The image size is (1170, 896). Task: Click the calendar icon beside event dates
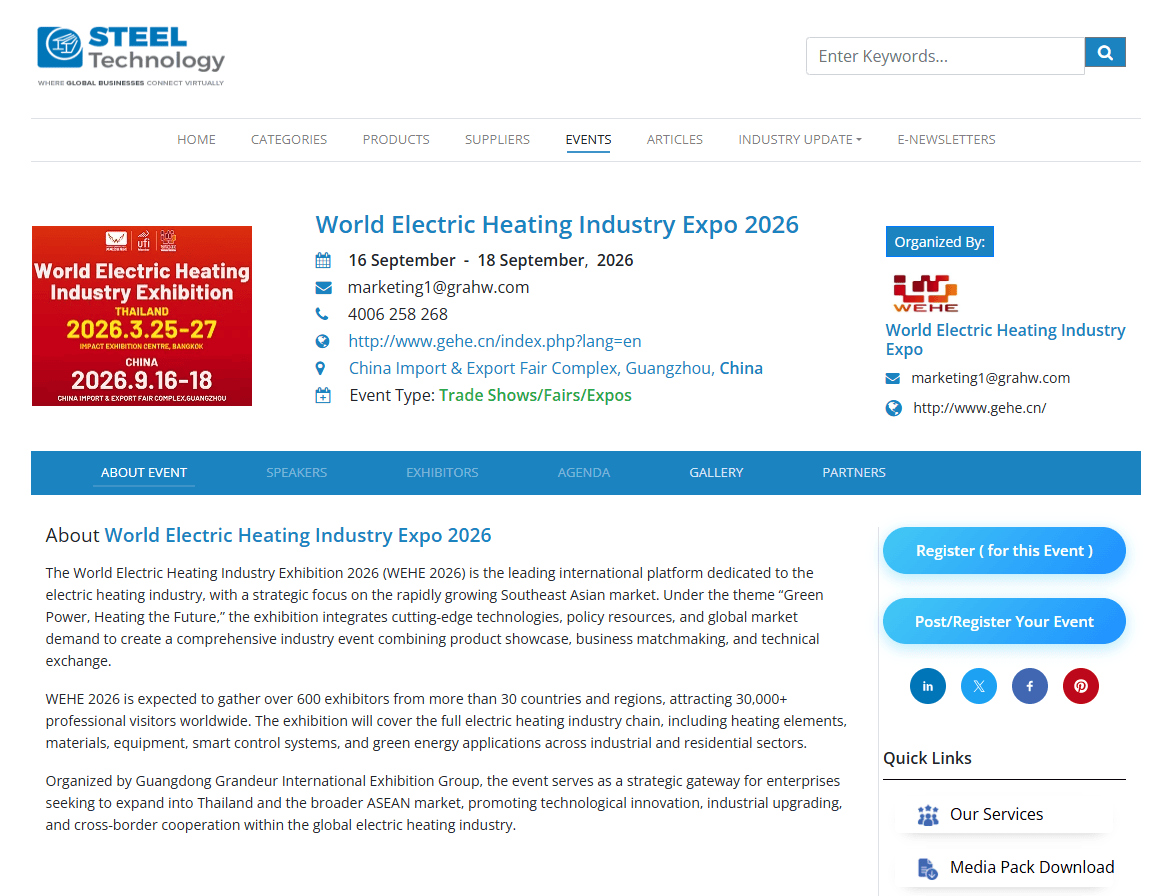323,260
